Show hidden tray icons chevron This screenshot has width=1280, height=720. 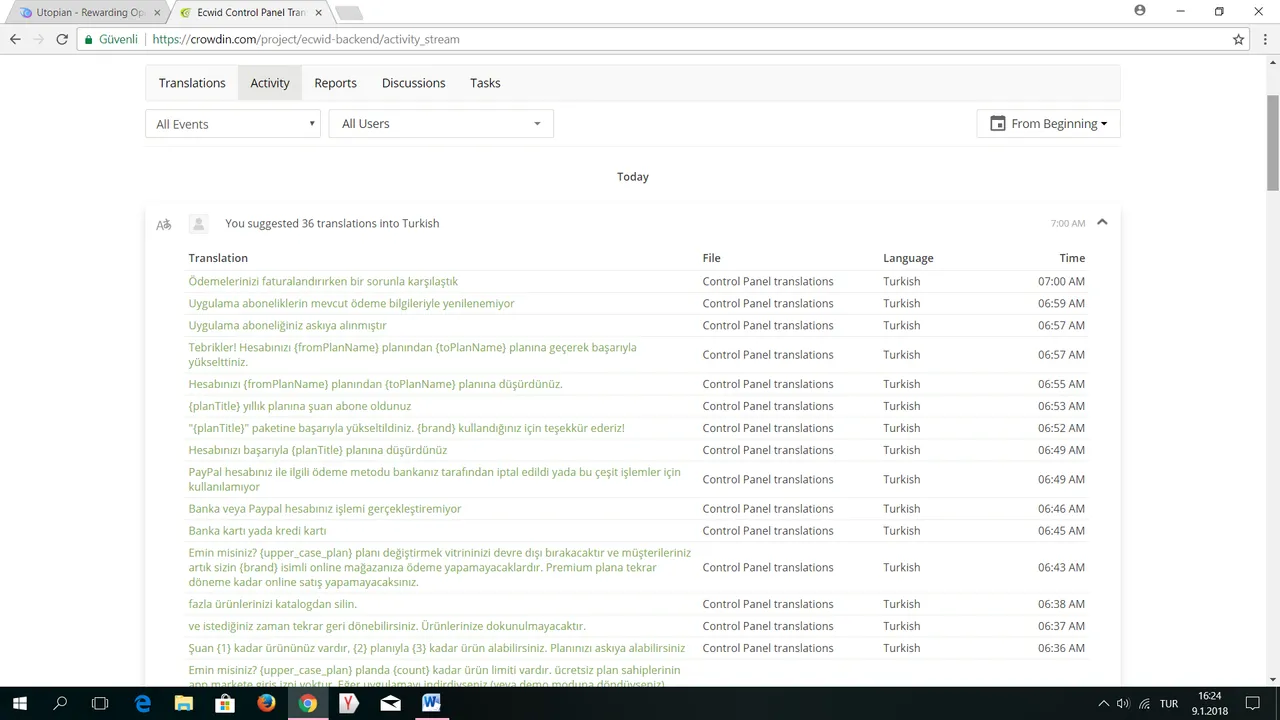pos(1103,704)
